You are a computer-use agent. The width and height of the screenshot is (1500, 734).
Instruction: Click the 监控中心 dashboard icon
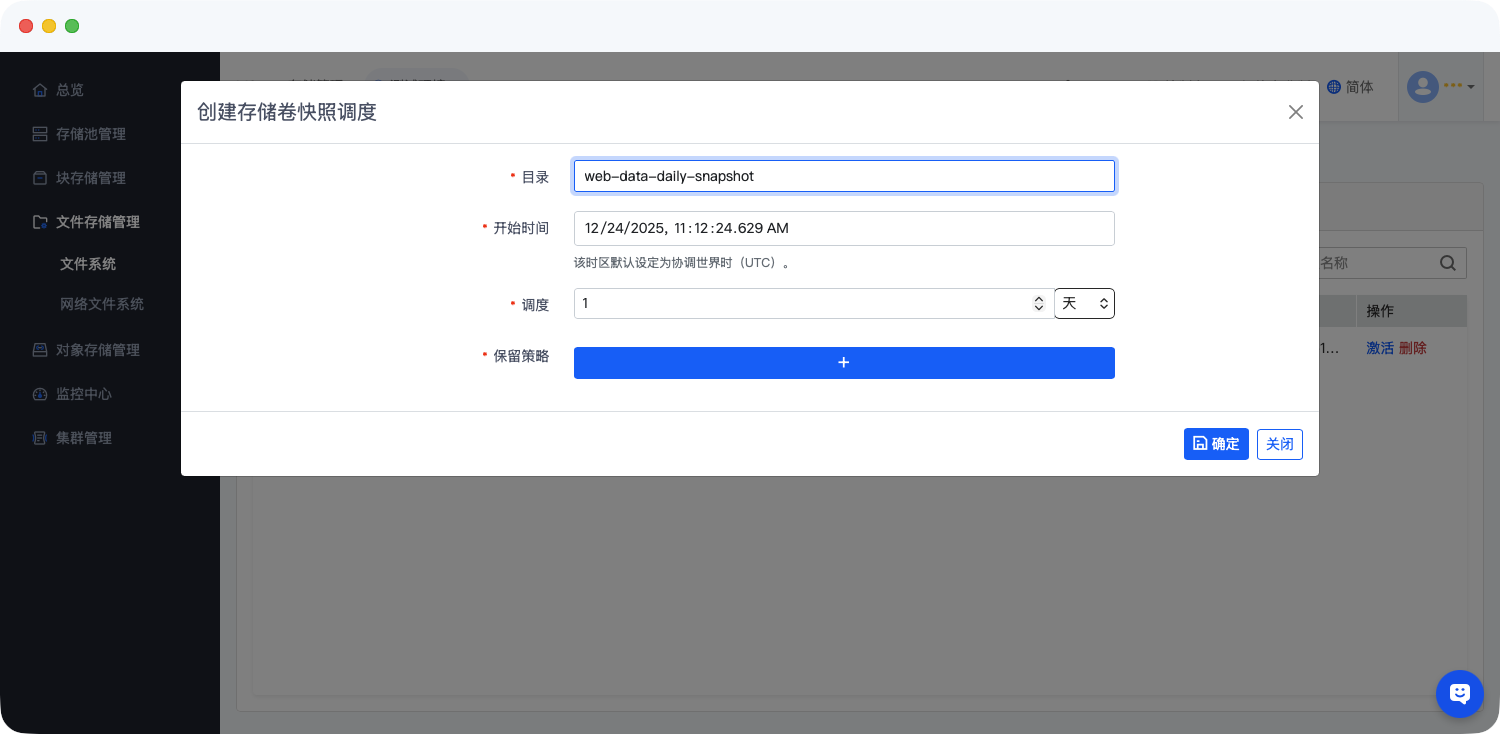[x=40, y=394]
